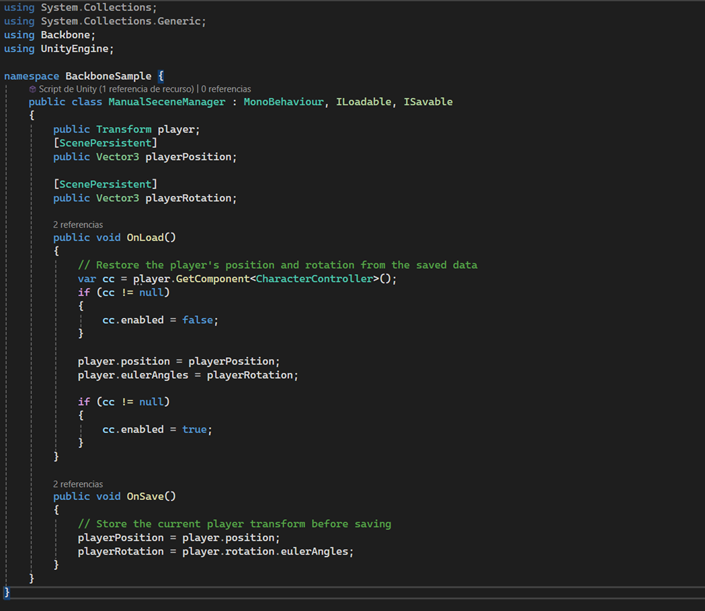The width and height of the screenshot is (705, 611).
Task: Open '0 referencias' CodeLens above the class
Action: pos(226,89)
